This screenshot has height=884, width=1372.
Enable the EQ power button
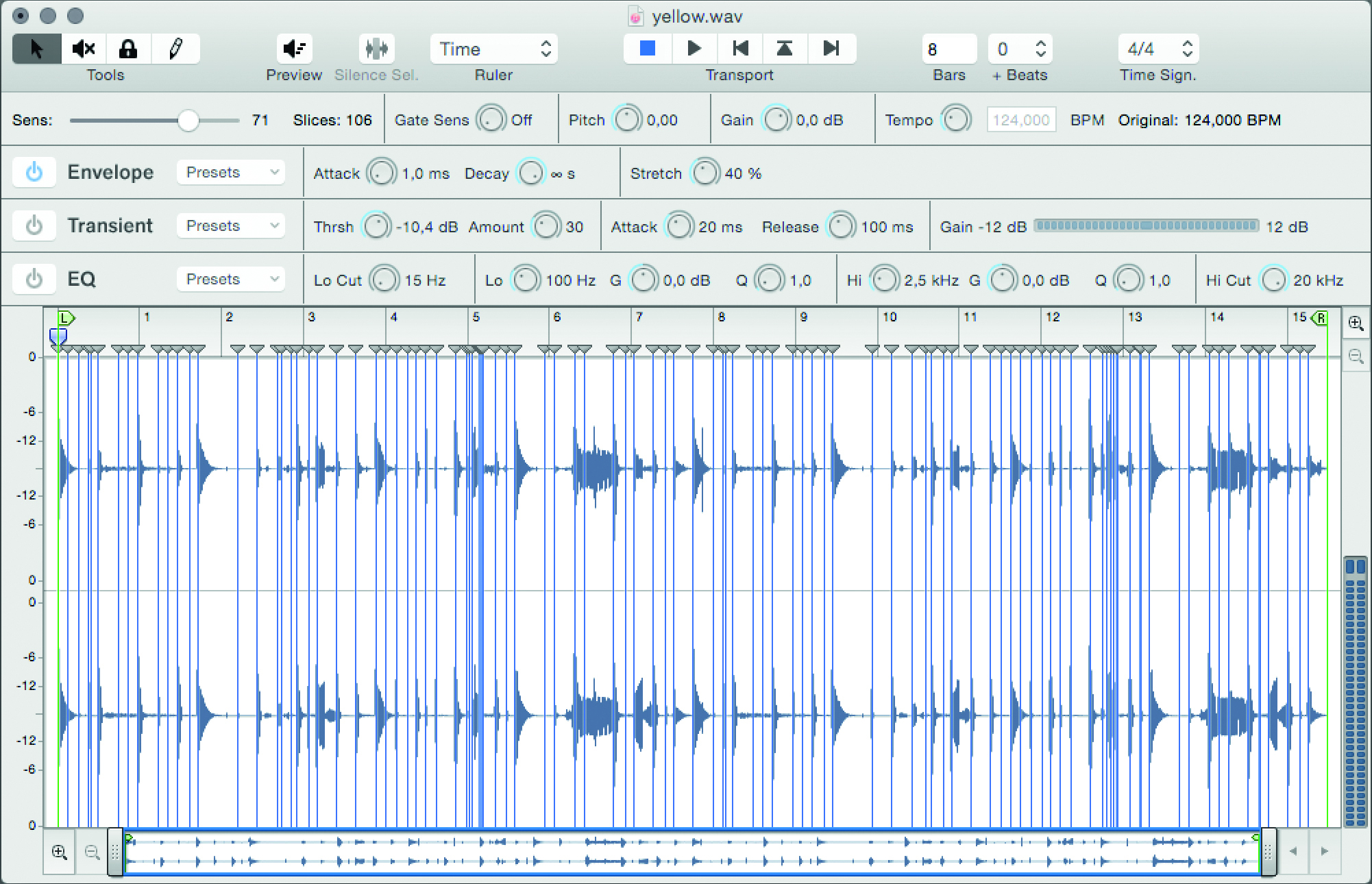pos(34,279)
